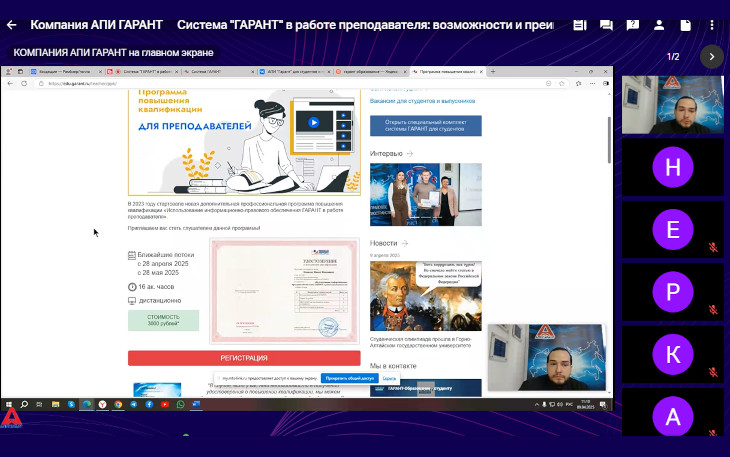
Task: Click the СТОИМОСТЬ 3000 рублей green box
Action: (163, 320)
